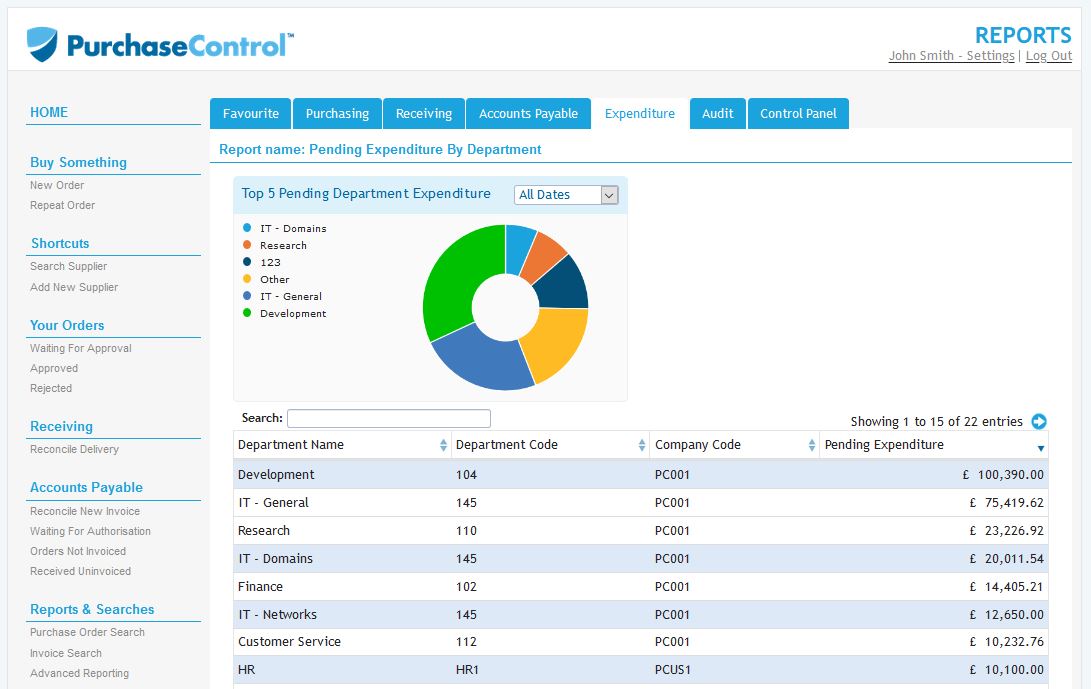Select the Audit tab

click(717, 114)
